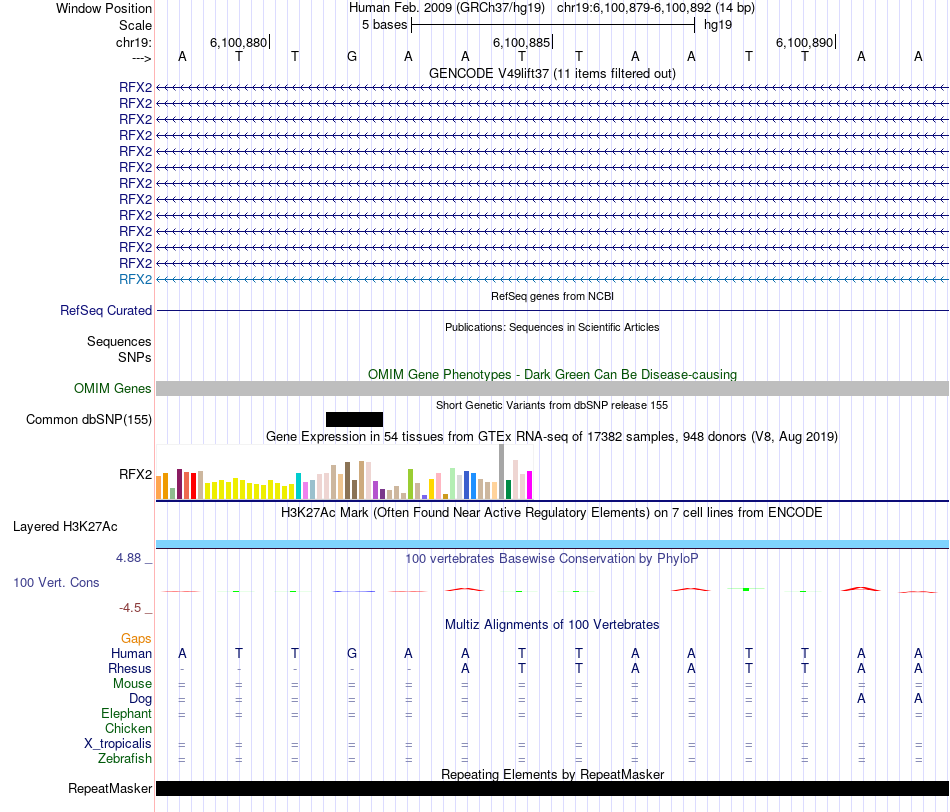Screen dimensions: 950x812
Task: Open the 'RefSeq genes from NCBI' track title
Action: [x=552, y=296]
